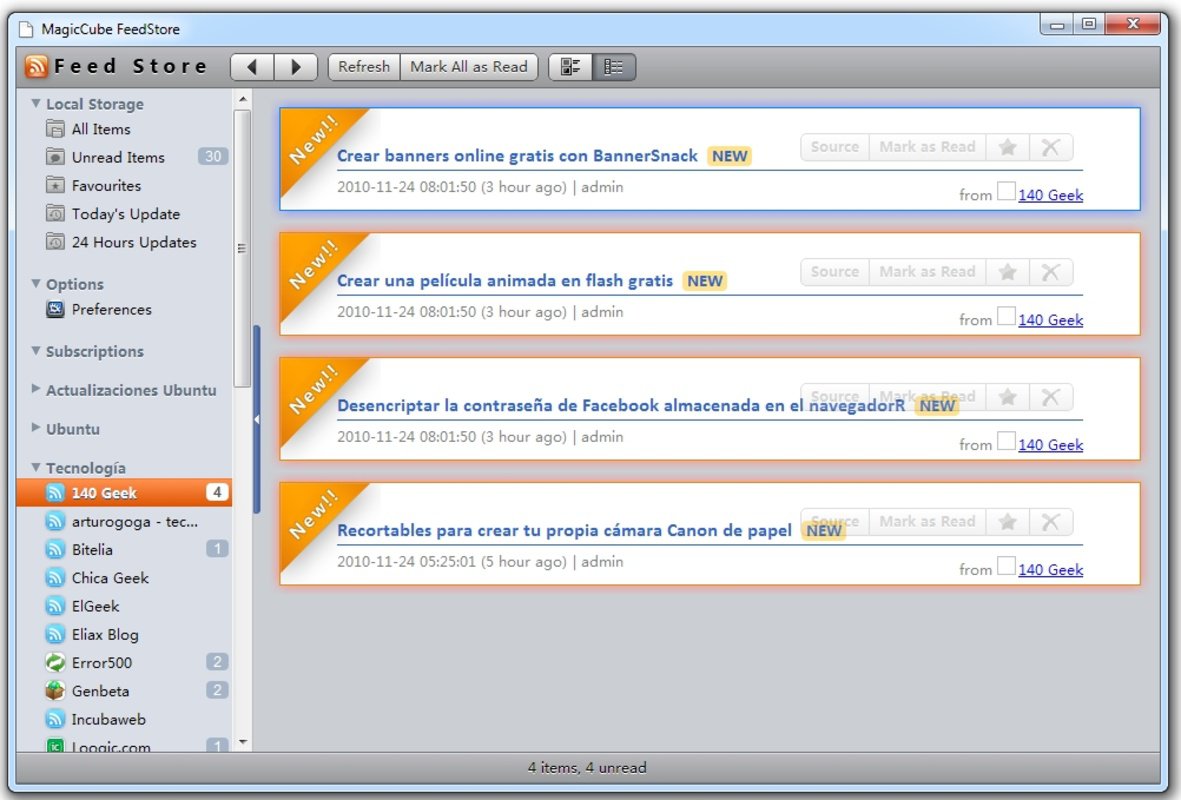Screen dimensions: 1181x800
Task: Switch to detailed card view icon
Action: tap(570, 67)
